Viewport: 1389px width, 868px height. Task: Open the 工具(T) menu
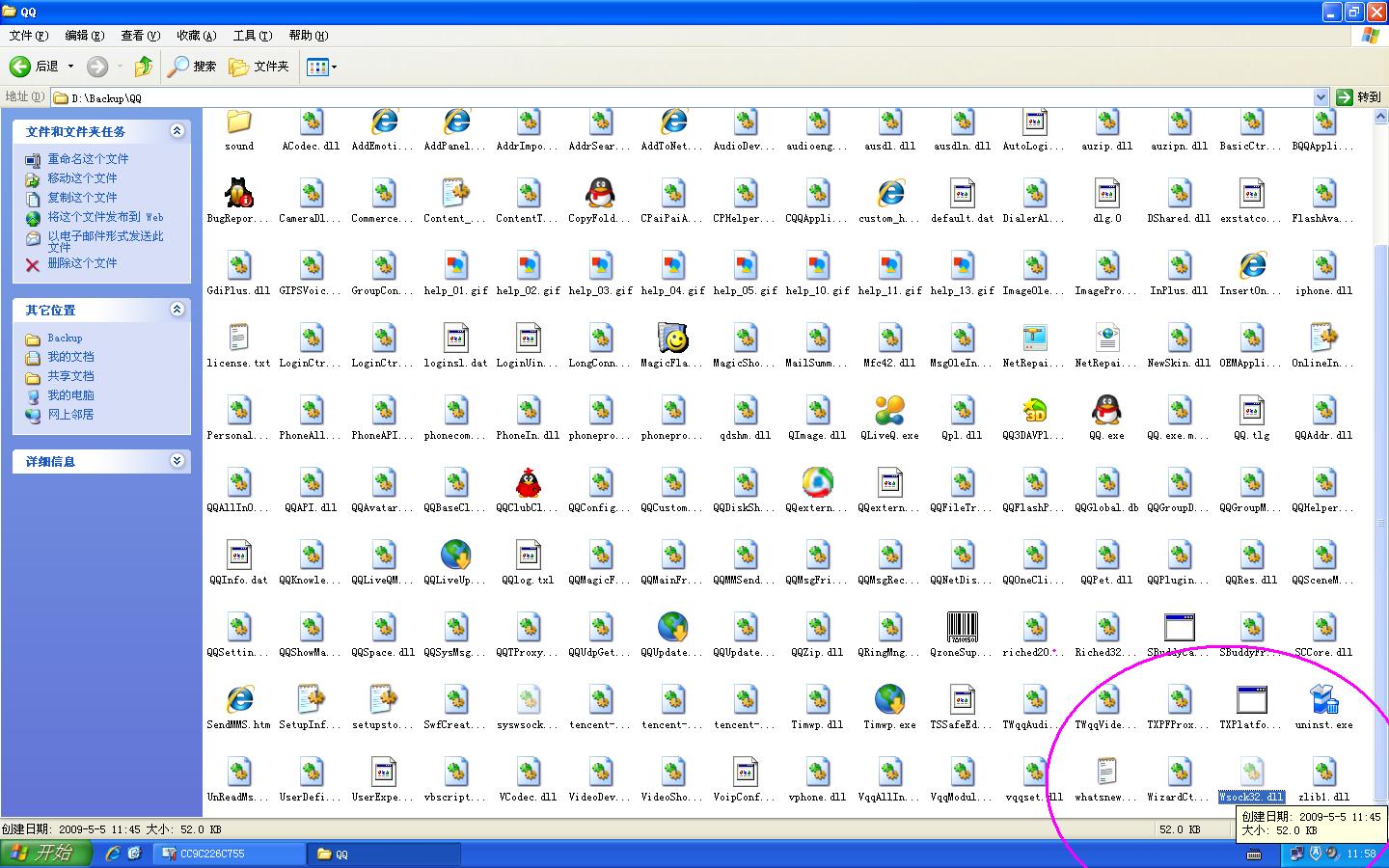point(252,36)
